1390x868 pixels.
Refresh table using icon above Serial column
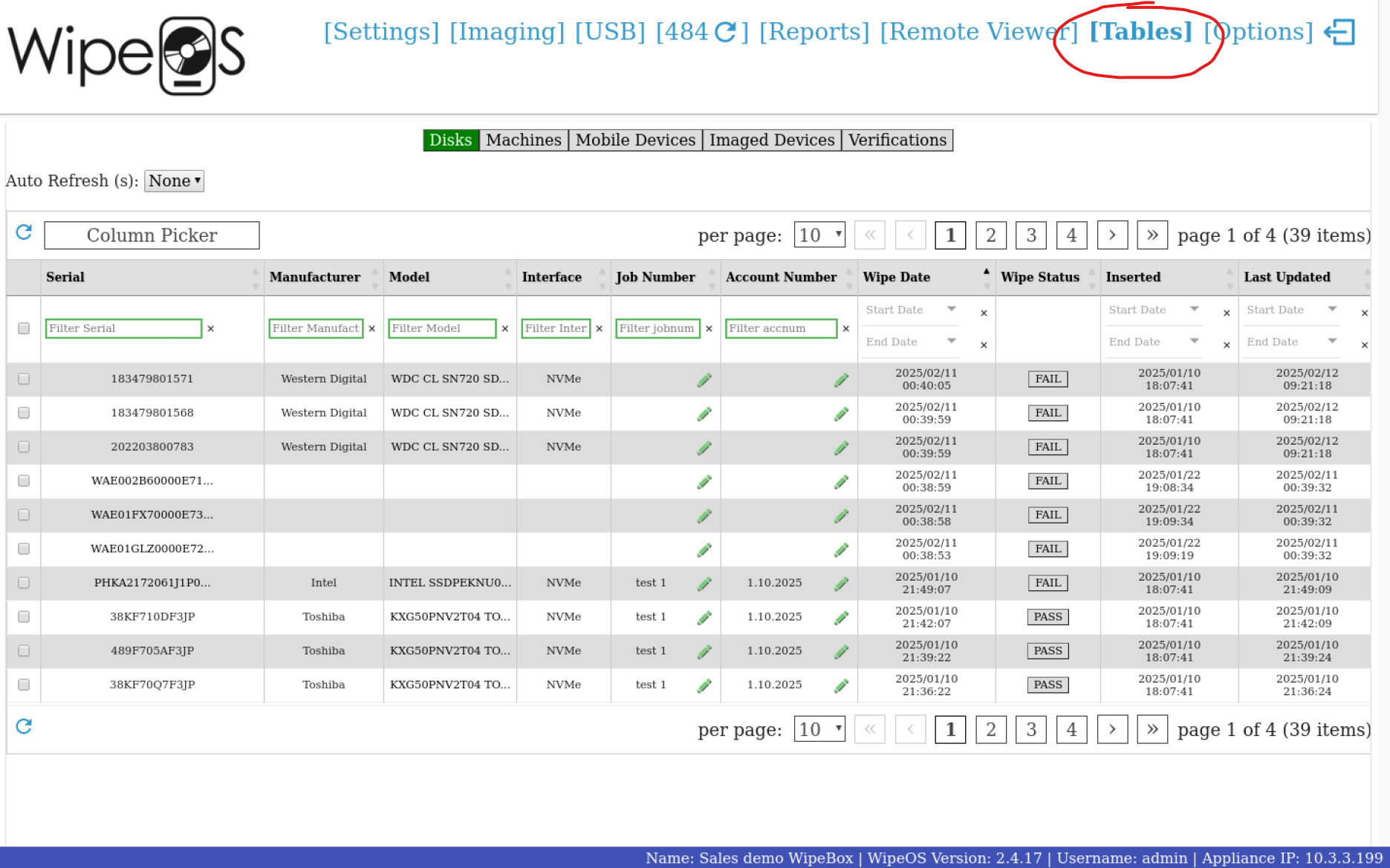coord(24,233)
